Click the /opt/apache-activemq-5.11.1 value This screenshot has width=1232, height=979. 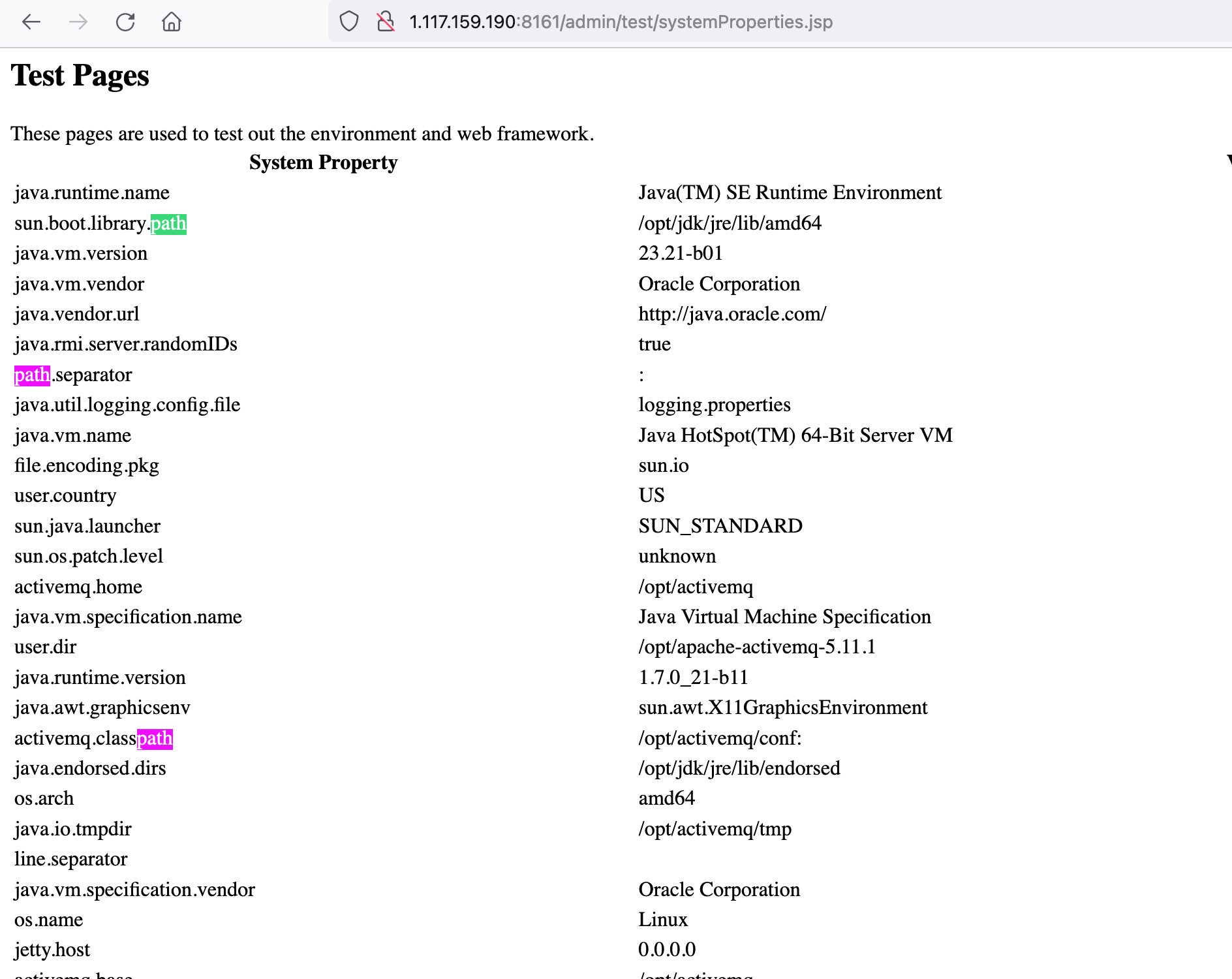(757, 647)
